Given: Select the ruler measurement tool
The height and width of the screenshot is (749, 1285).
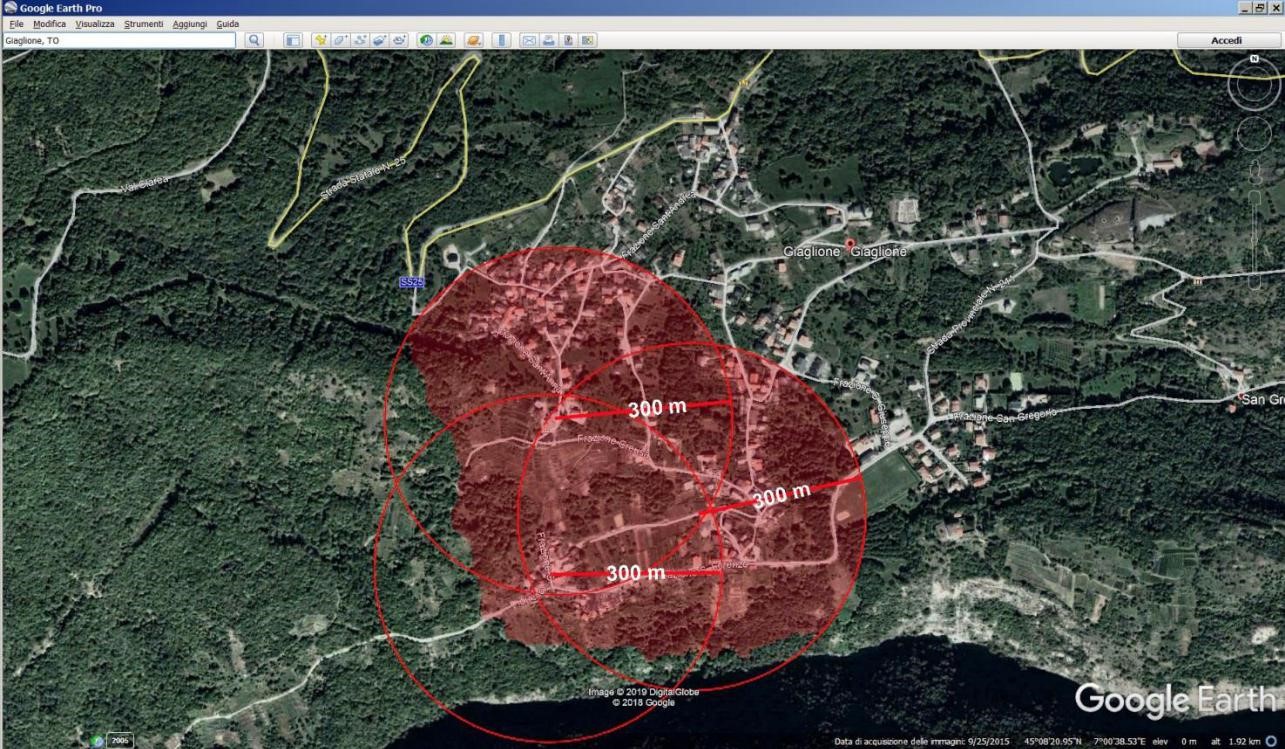Looking at the screenshot, I should click(x=501, y=40).
